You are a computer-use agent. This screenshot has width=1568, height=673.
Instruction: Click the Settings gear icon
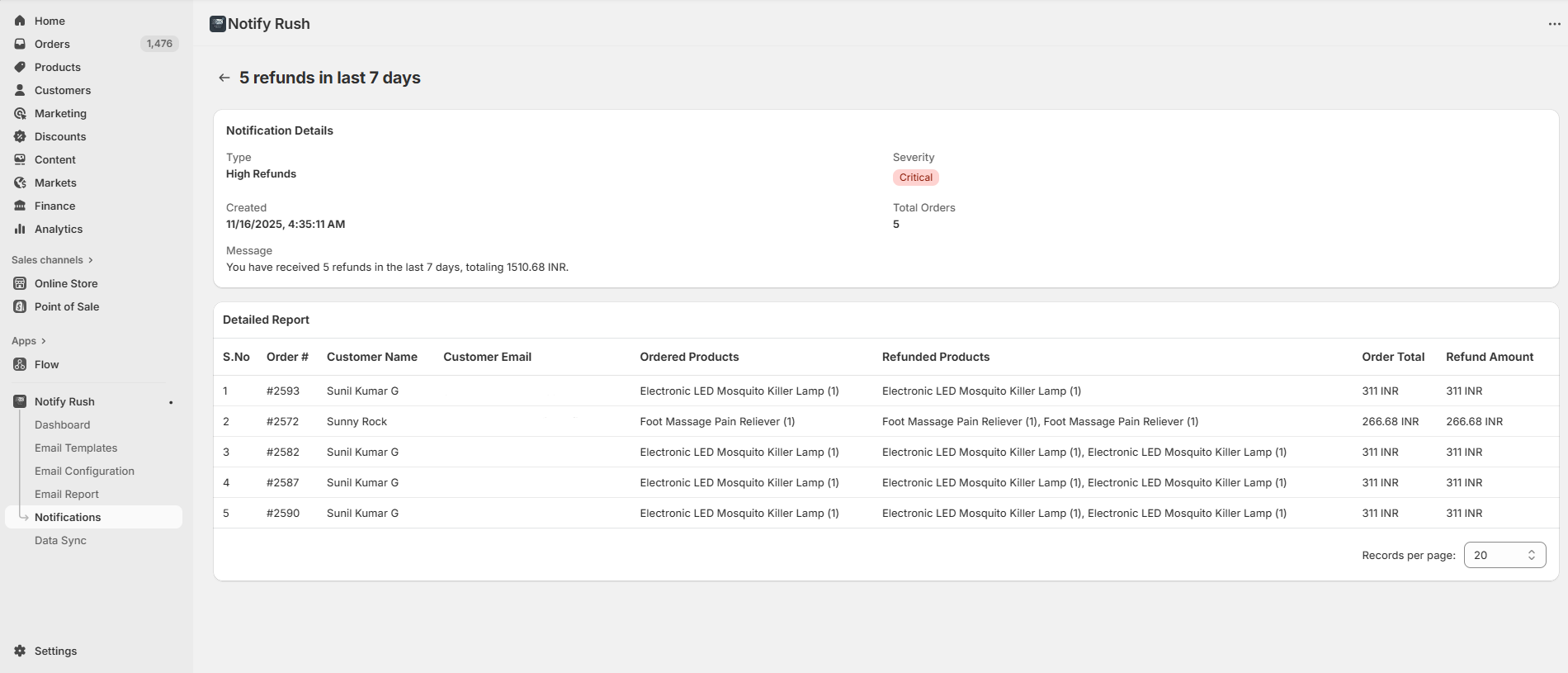click(20, 651)
